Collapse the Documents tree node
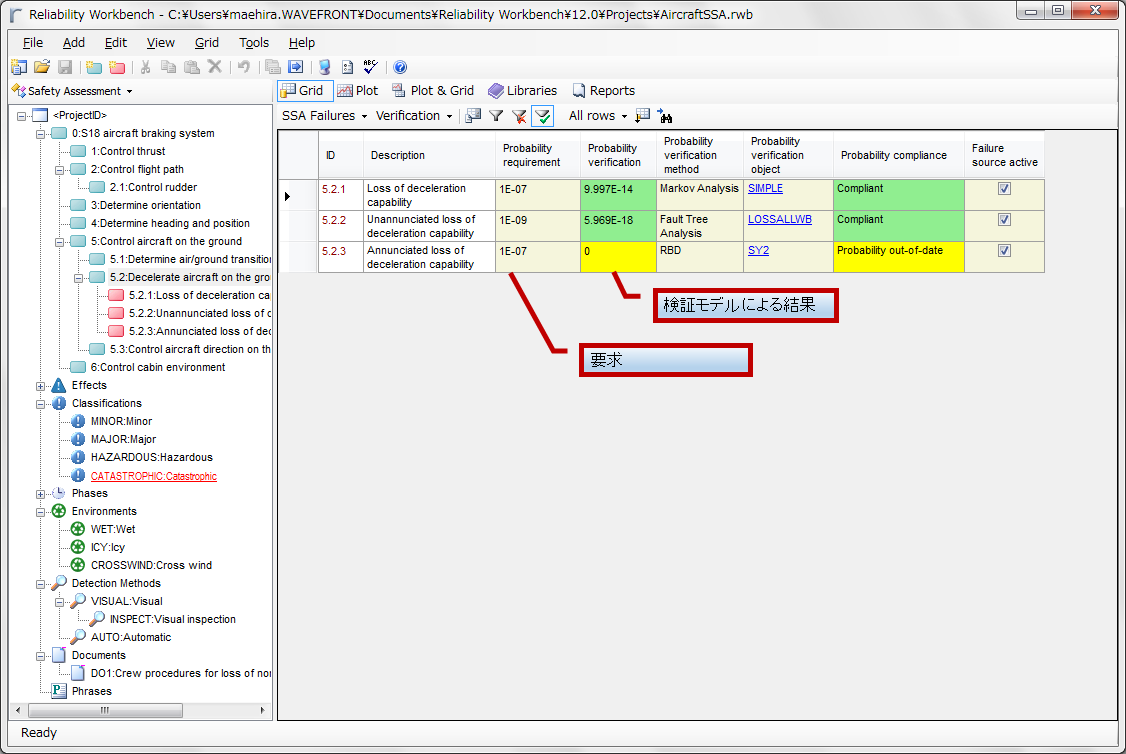This screenshot has width=1126, height=754. click(41, 656)
